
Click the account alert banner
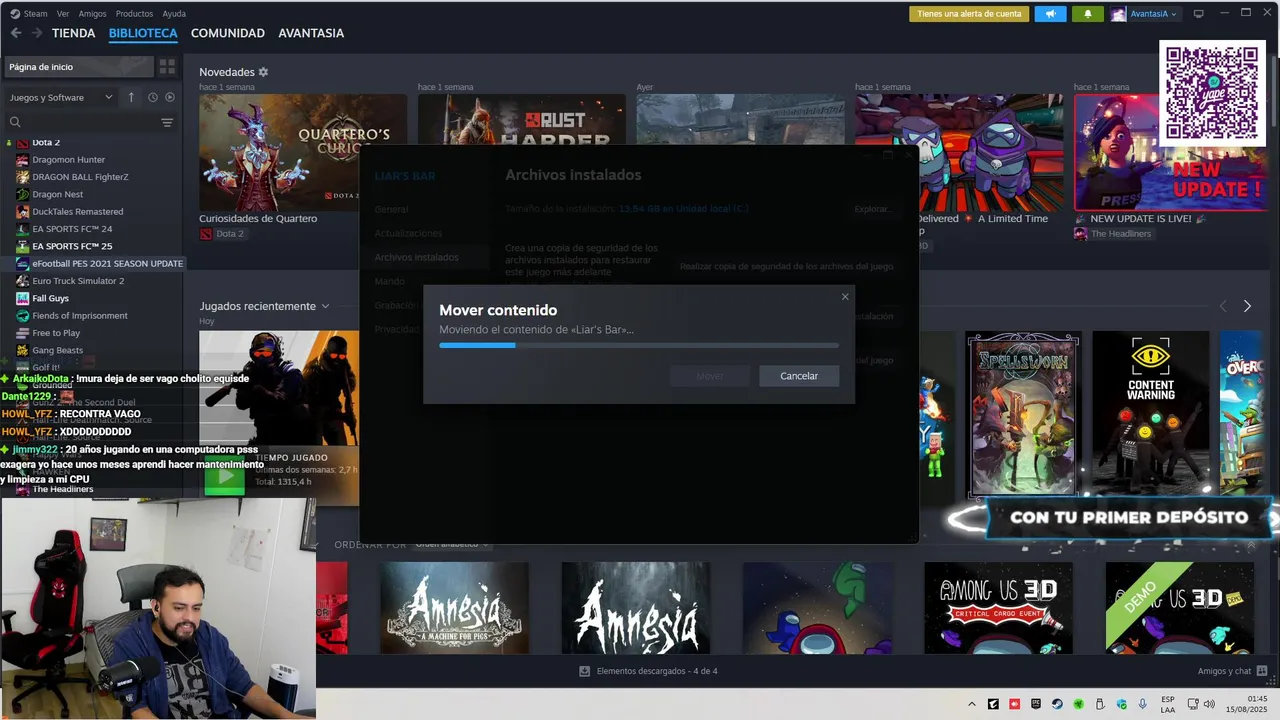[969, 14]
